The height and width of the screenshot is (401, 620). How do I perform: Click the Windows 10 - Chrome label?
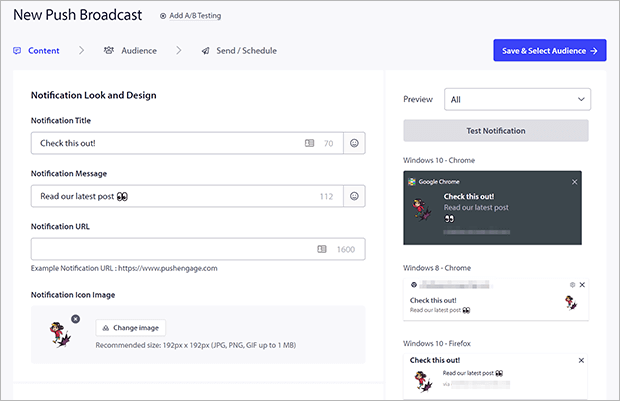[x=439, y=160]
